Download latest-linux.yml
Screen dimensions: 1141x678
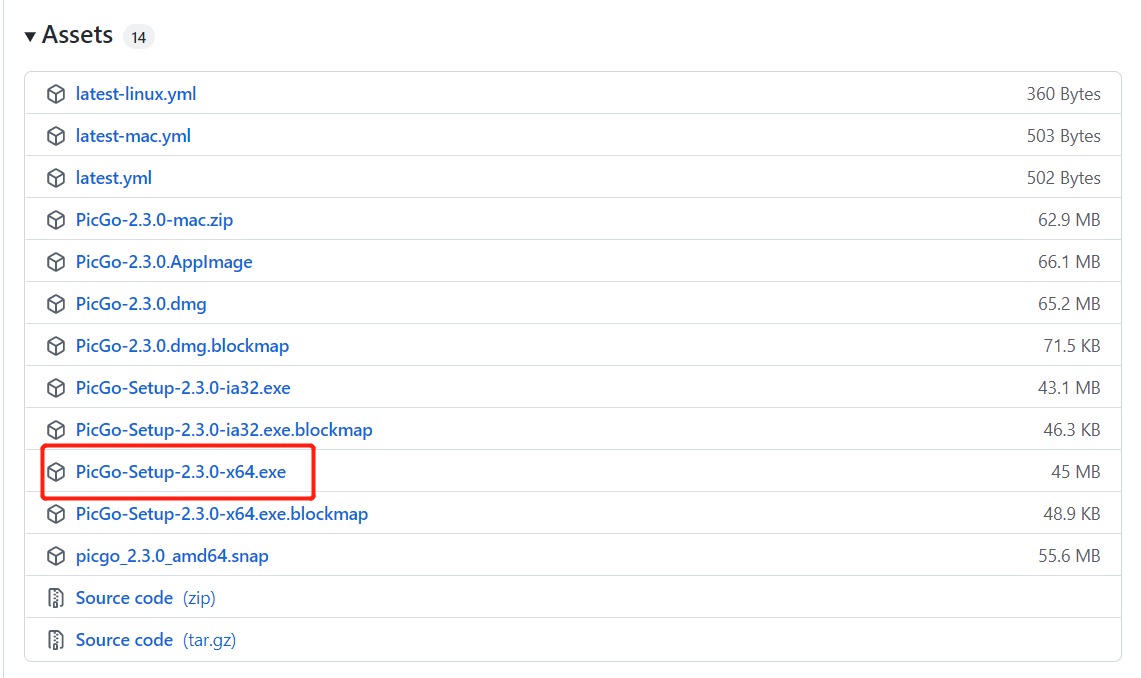pos(136,94)
